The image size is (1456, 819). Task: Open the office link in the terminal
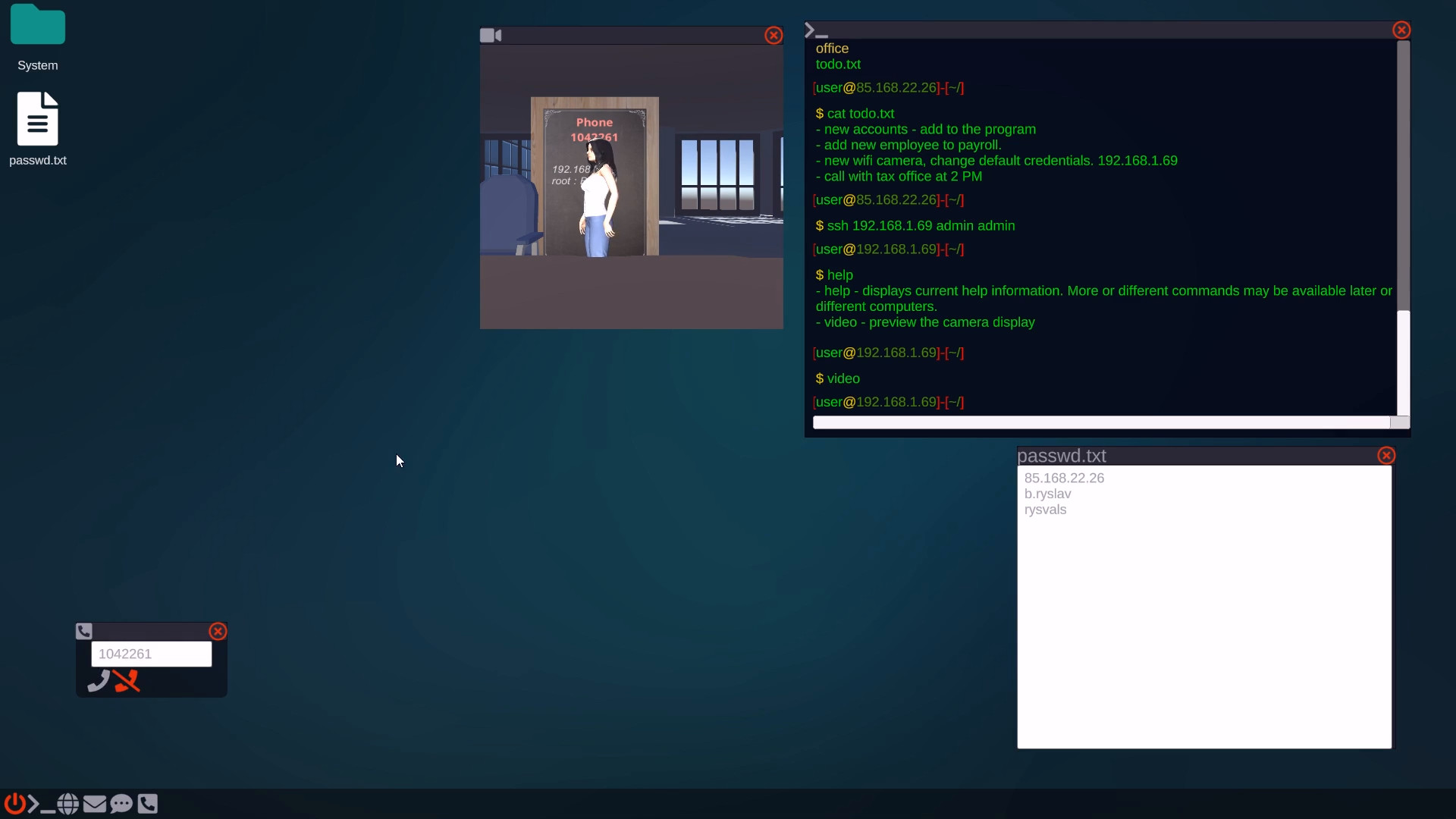tap(831, 48)
